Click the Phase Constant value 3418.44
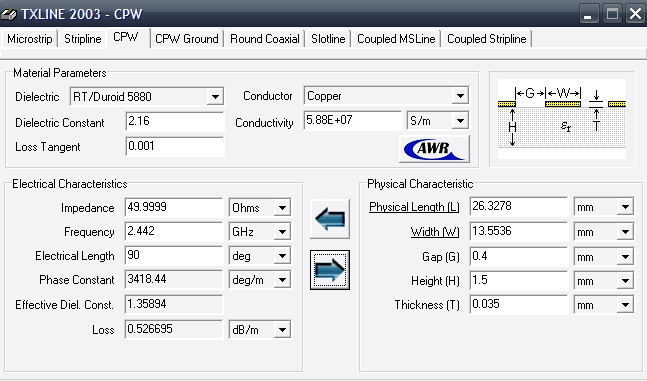647x381 pixels. [174, 279]
